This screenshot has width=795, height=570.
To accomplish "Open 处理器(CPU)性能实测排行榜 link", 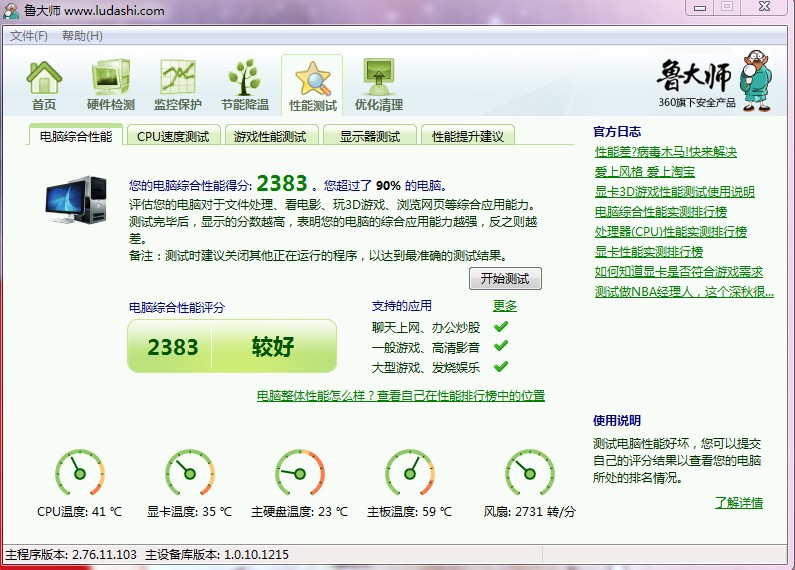I will click(x=670, y=232).
